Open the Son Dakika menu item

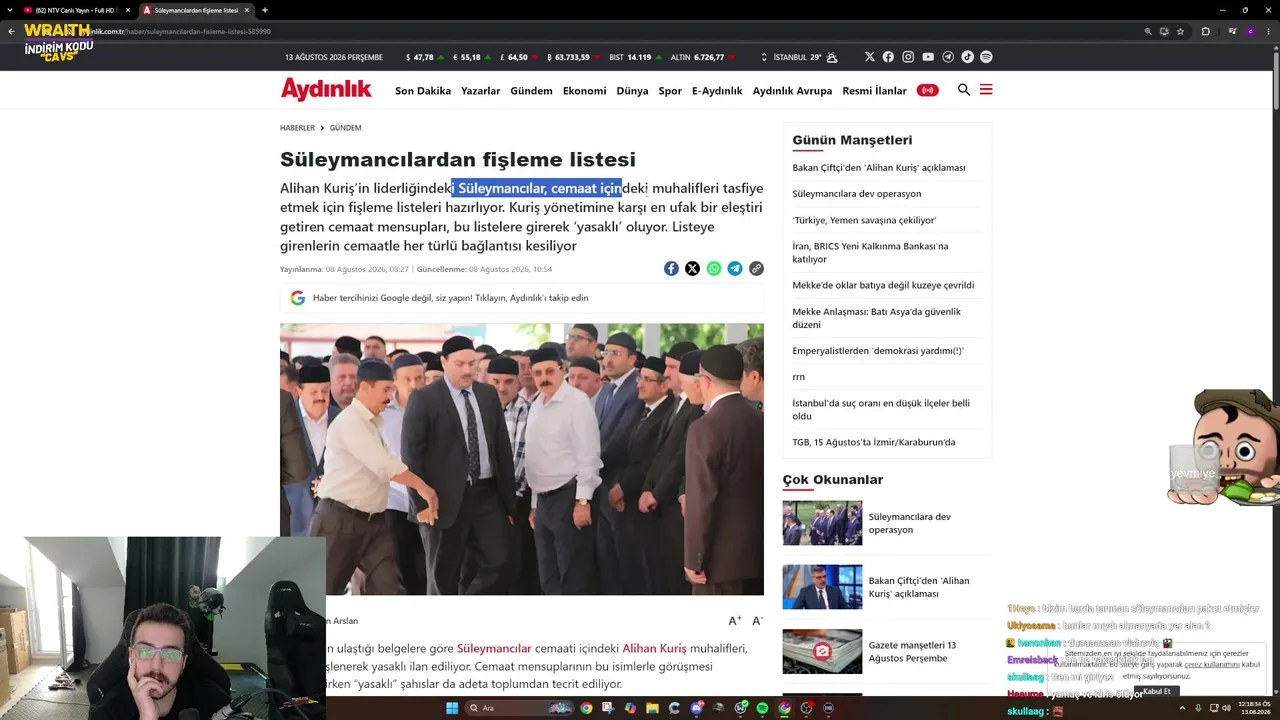[x=423, y=91]
